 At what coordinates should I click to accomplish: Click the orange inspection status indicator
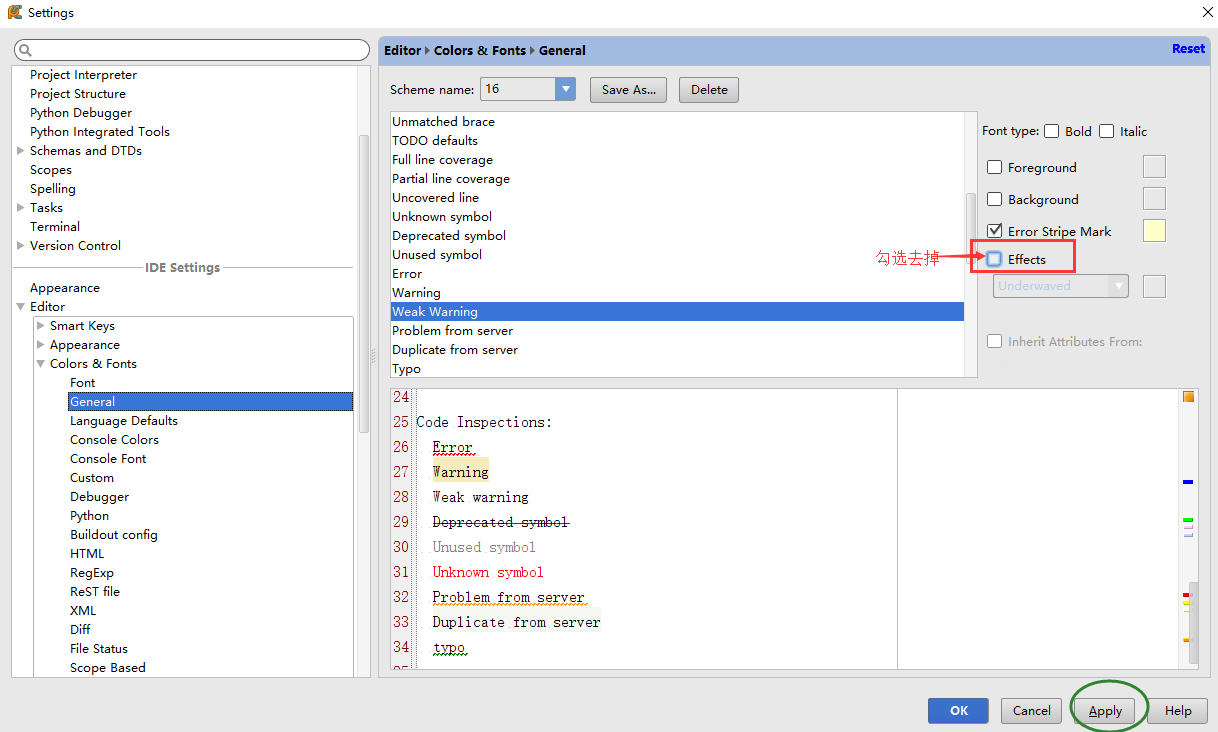pos(1188,397)
